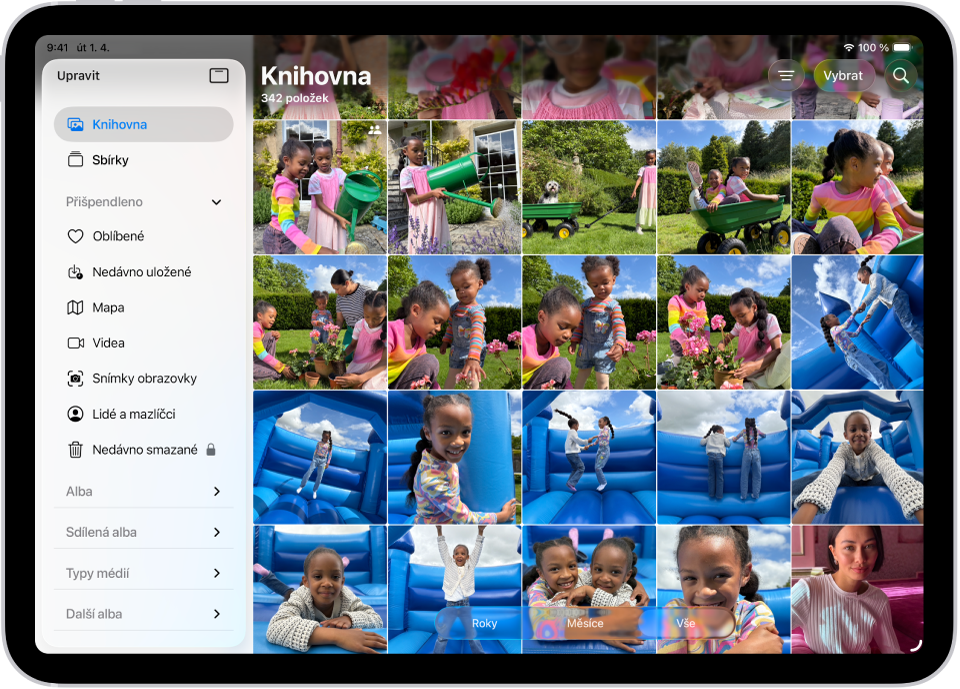The image size is (960, 689).
Task: Open the search magnifier icon
Action: click(x=901, y=75)
